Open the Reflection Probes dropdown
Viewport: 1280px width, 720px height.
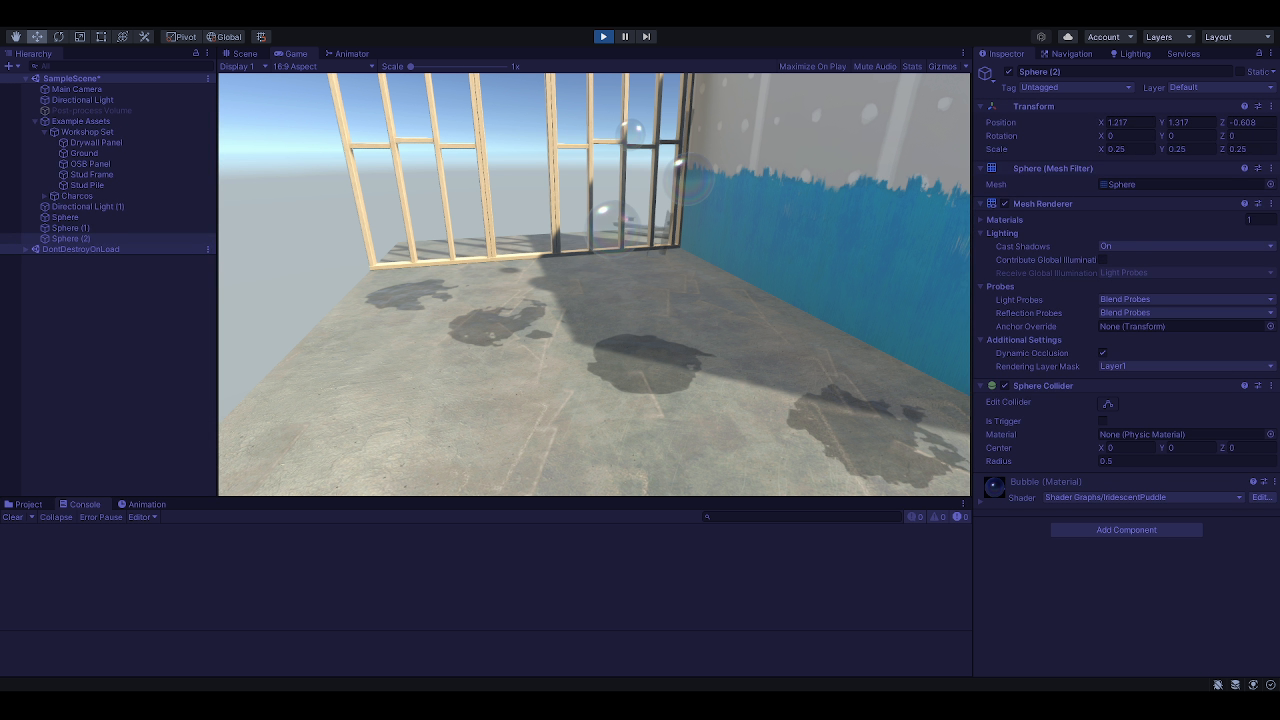pyautogui.click(x=1187, y=313)
